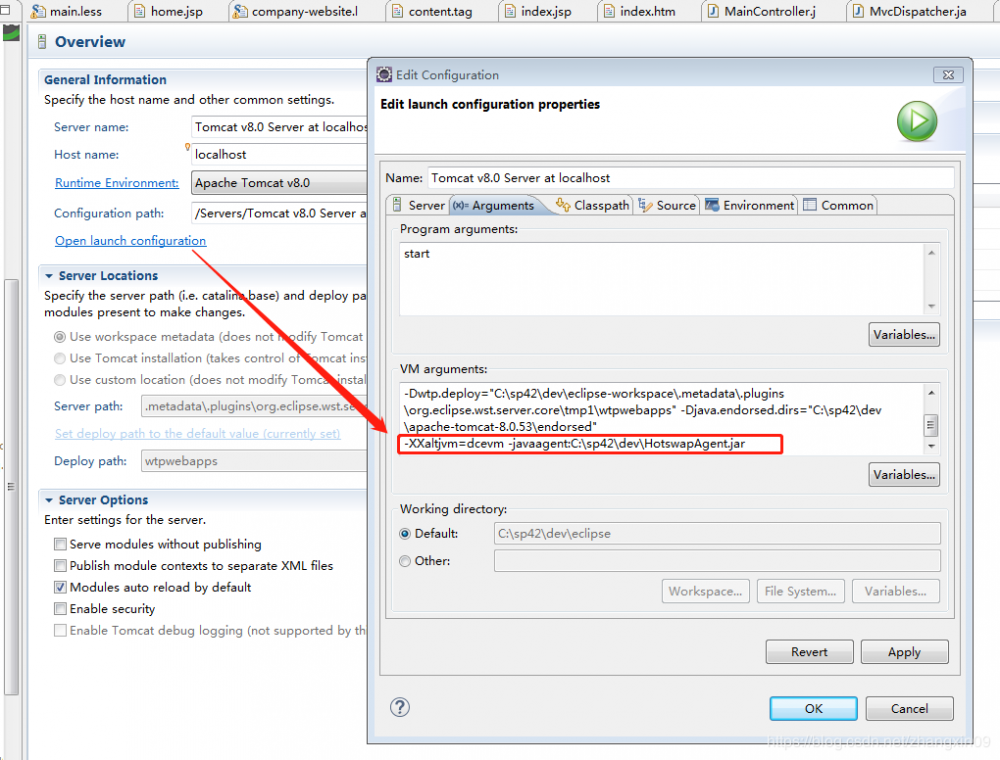1000x760 pixels.
Task: Click Variables button under Program arguments
Action: click(904, 335)
